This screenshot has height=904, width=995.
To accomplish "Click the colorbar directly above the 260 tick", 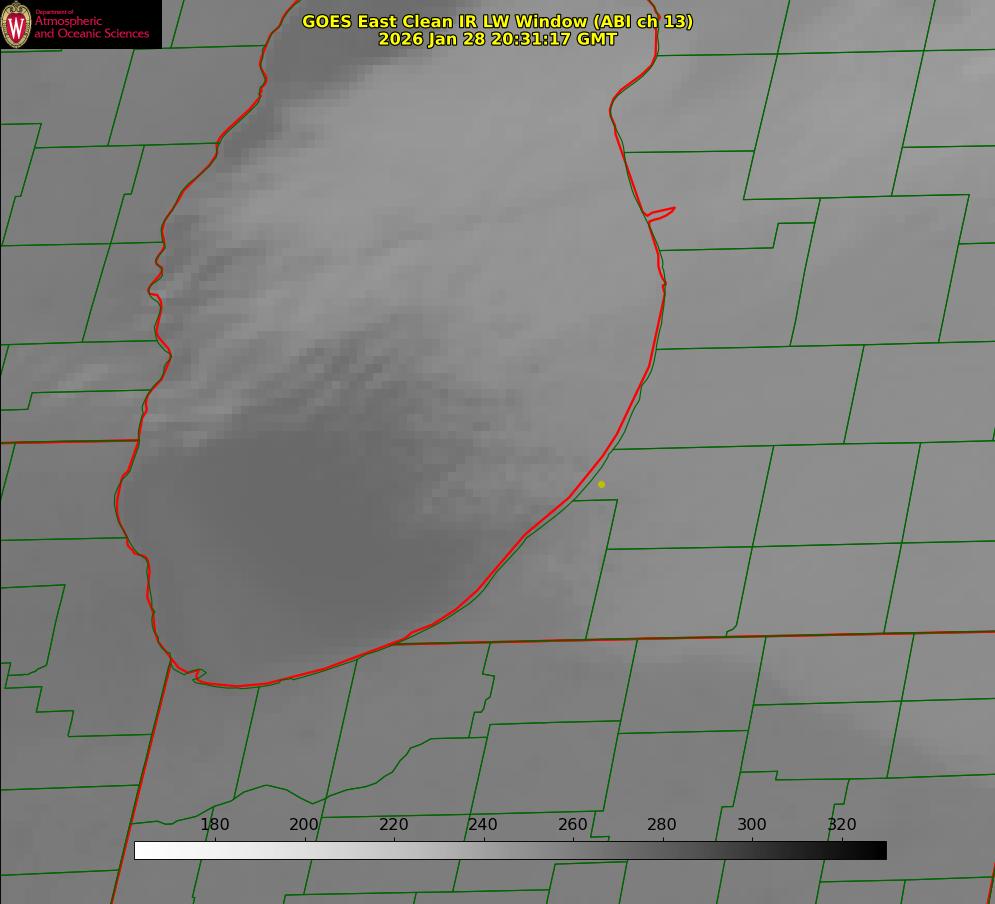I will click(x=573, y=850).
